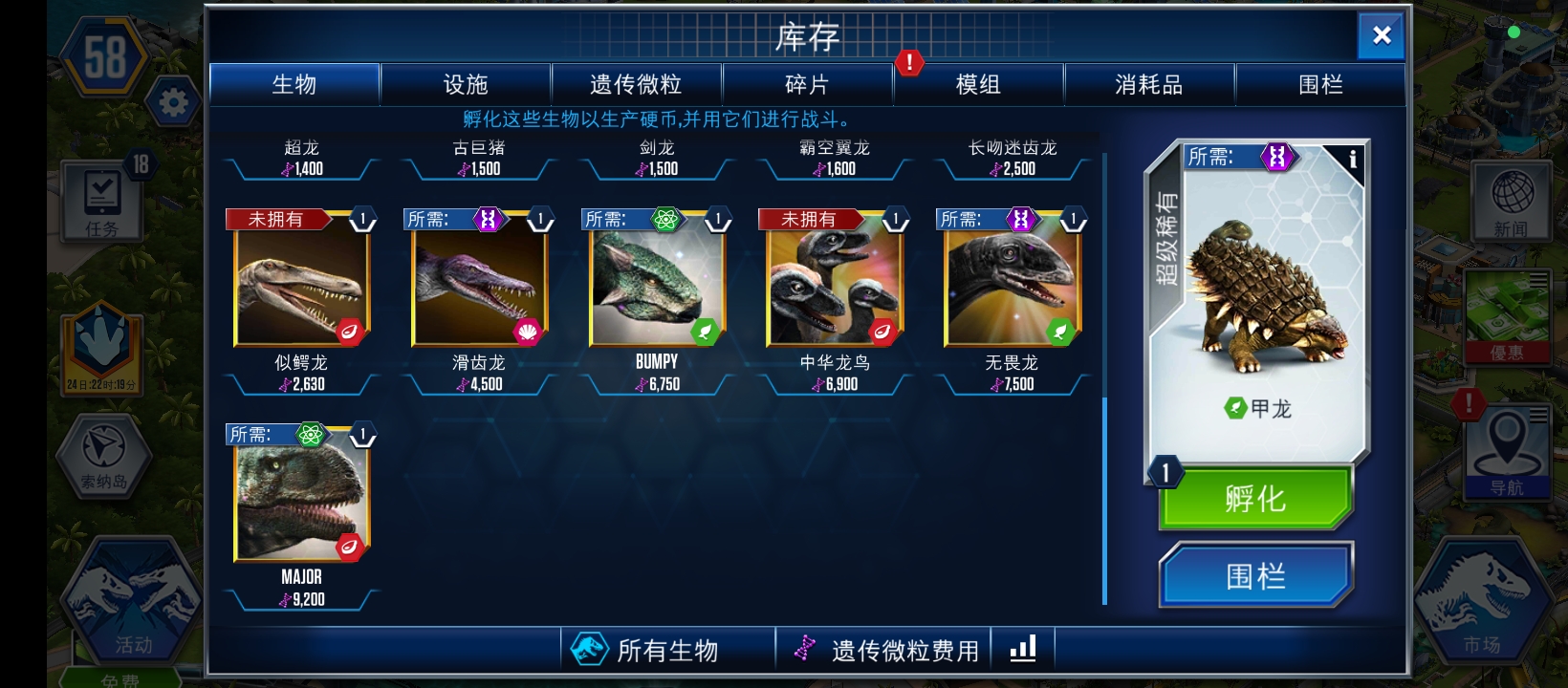
Task: Click the bar chart sort icon
Action: [x=1023, y=650]
